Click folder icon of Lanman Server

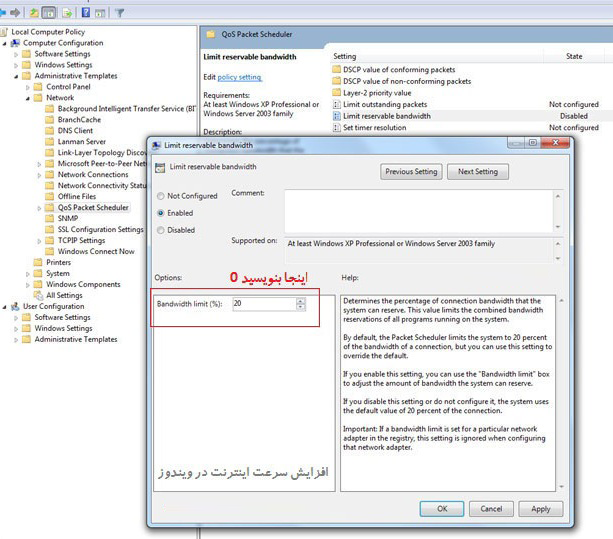pyautogui.click(x=49, y=141)
